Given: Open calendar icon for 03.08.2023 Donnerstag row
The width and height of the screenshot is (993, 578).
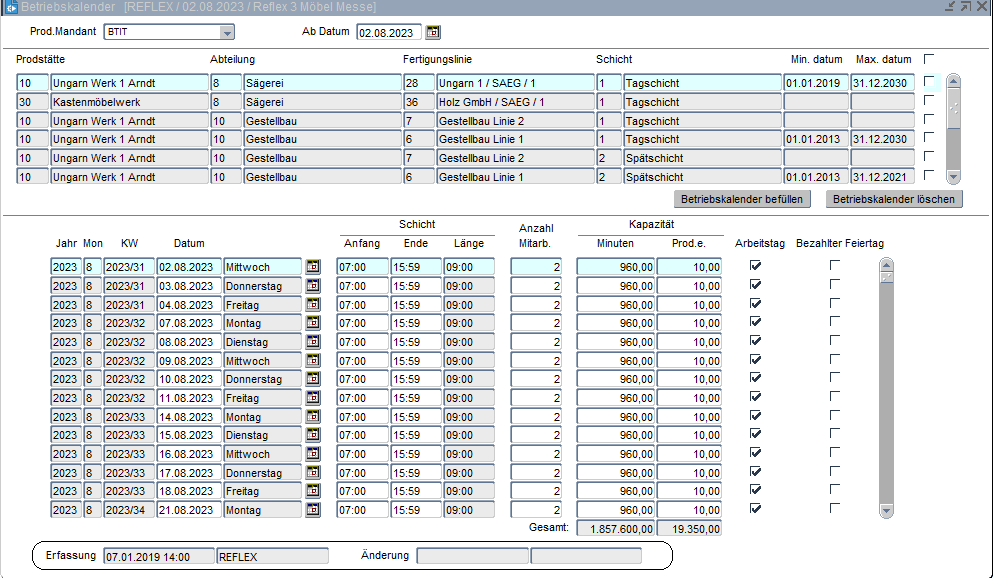Looking at the screenshot, I should pyautogui.click(x=313, y=286).
